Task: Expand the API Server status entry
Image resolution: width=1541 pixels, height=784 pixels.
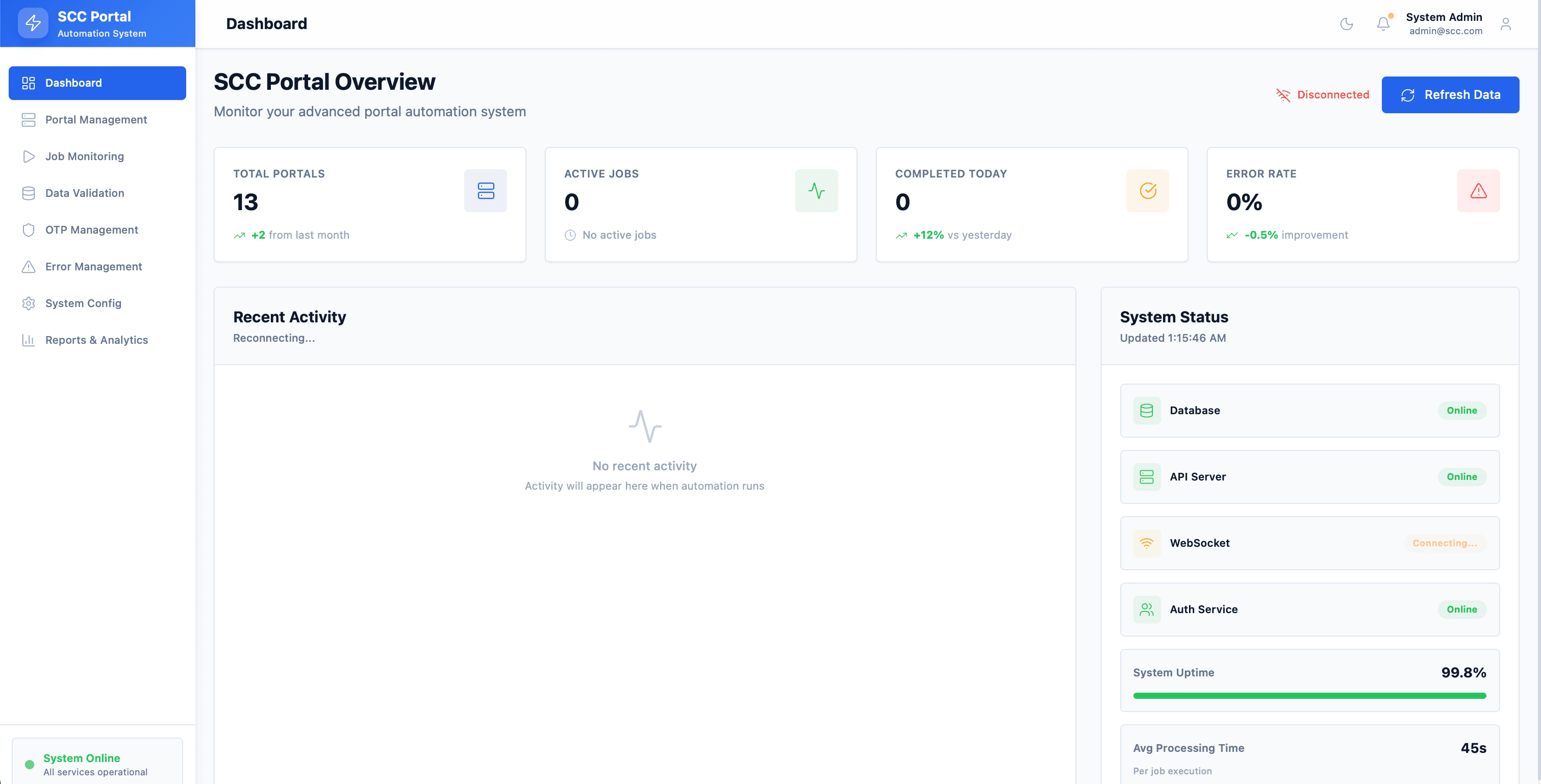Action: pos(1309,476)
